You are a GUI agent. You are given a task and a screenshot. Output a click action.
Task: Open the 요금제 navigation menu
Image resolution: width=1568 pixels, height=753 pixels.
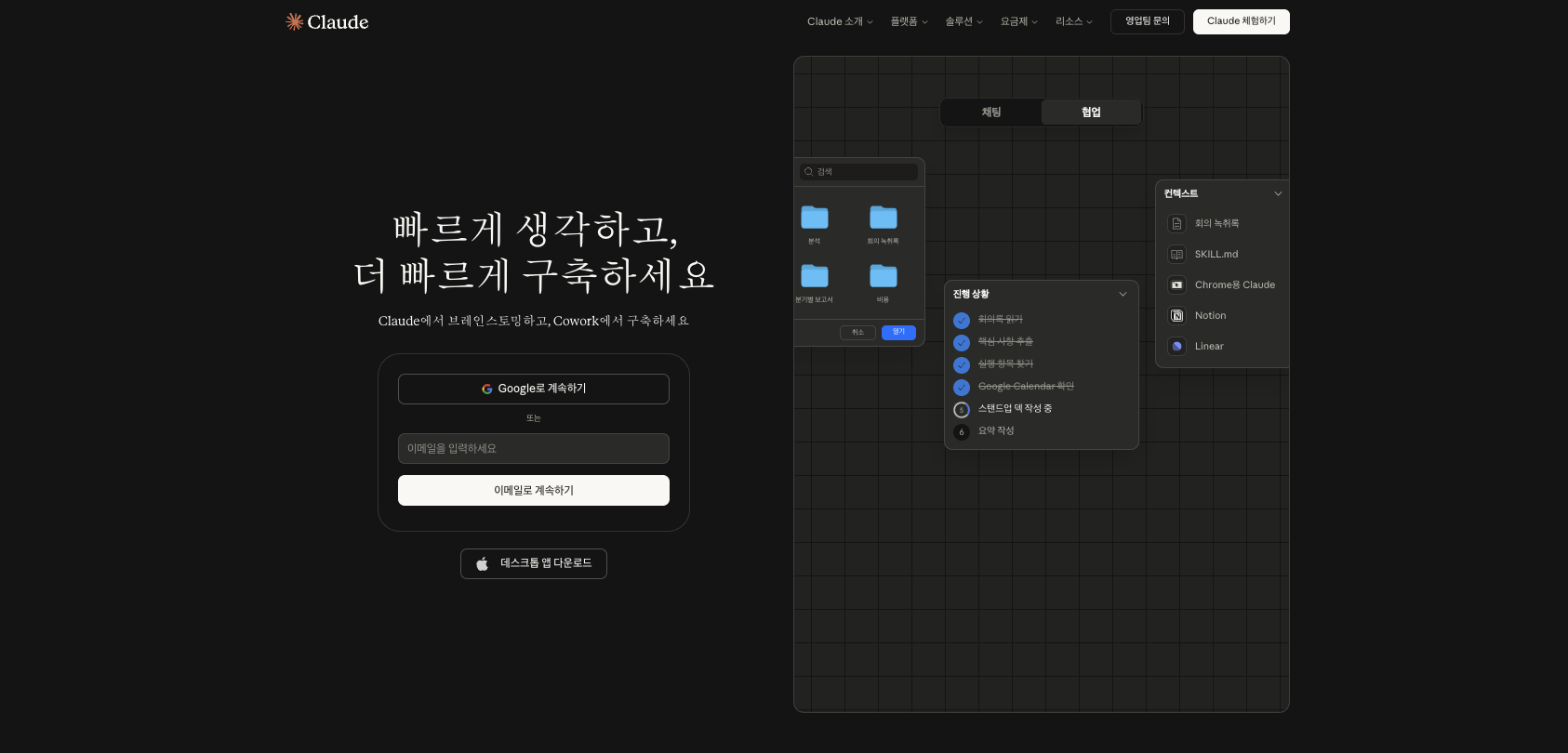click(x=1018, y=21)
